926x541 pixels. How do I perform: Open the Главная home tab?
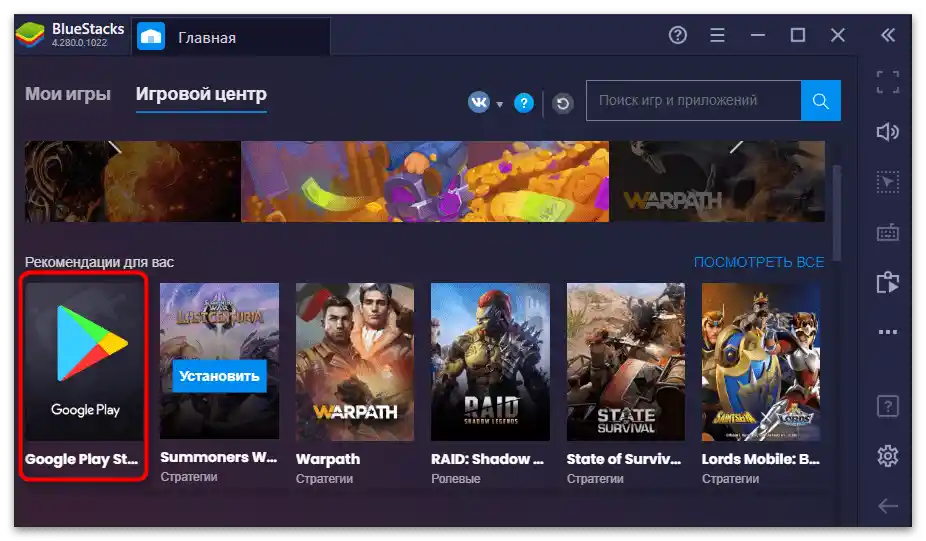(x=231, y=37)
